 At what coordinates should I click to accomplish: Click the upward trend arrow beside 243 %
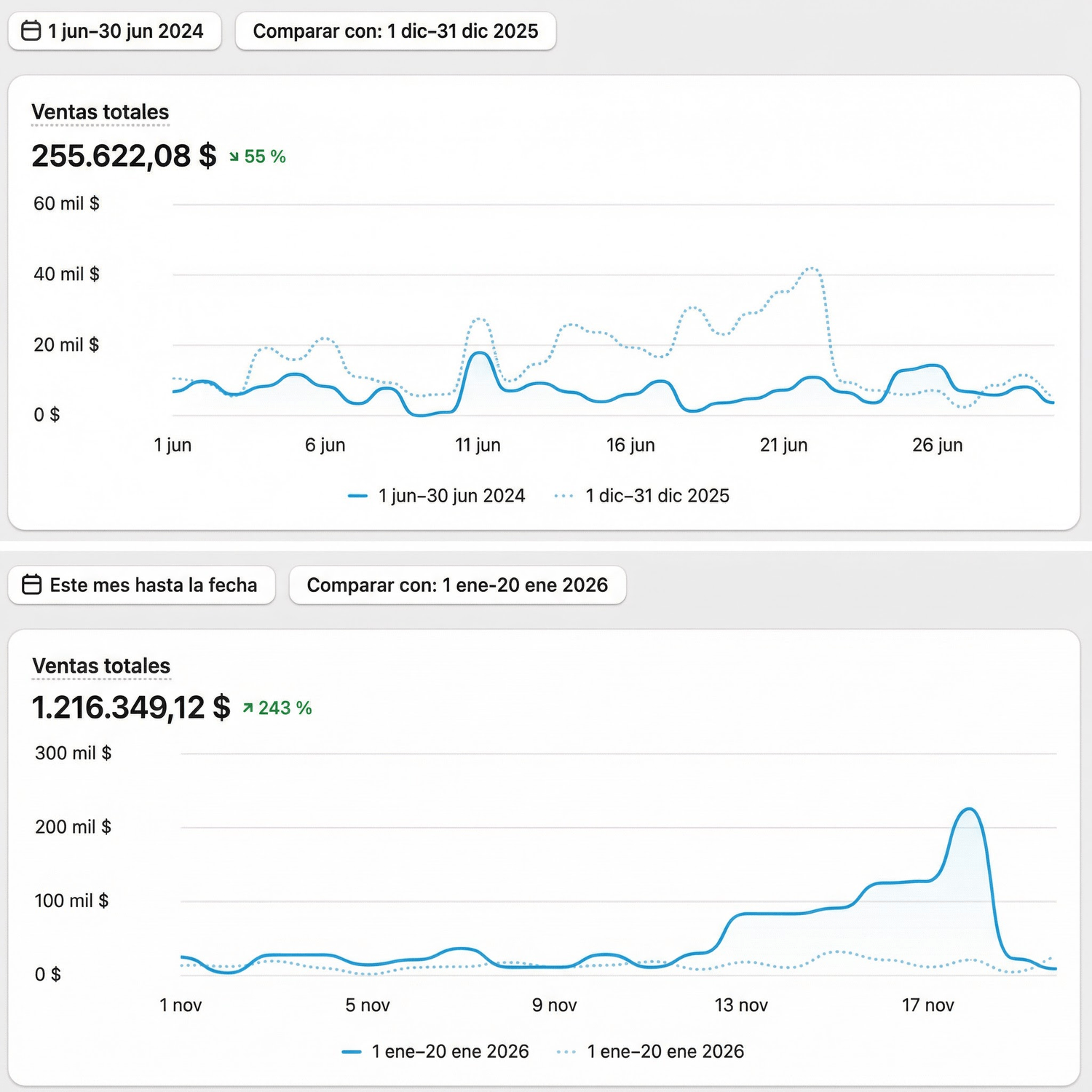(x=248, y=708)
